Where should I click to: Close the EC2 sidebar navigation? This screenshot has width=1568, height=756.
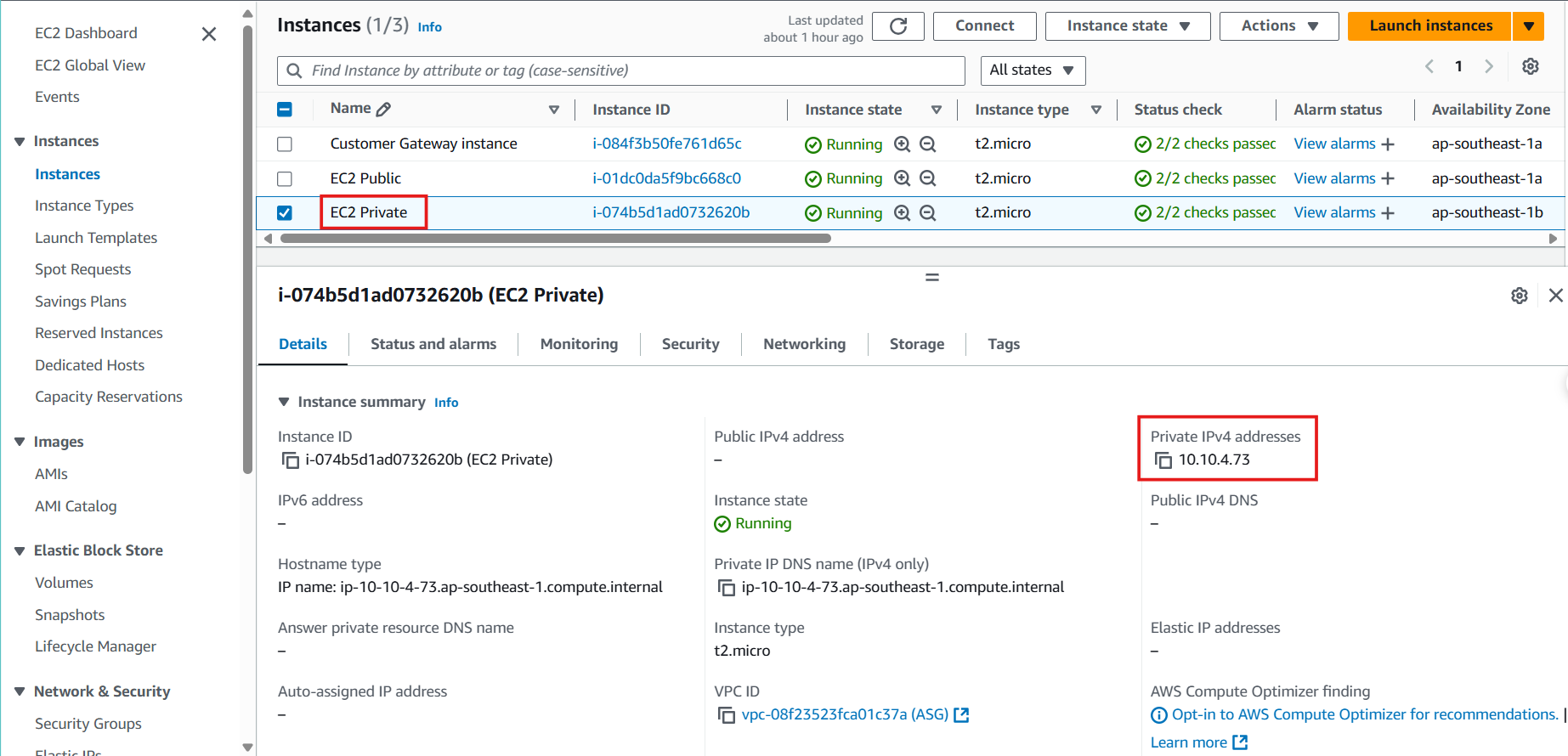tap(209, 34)
